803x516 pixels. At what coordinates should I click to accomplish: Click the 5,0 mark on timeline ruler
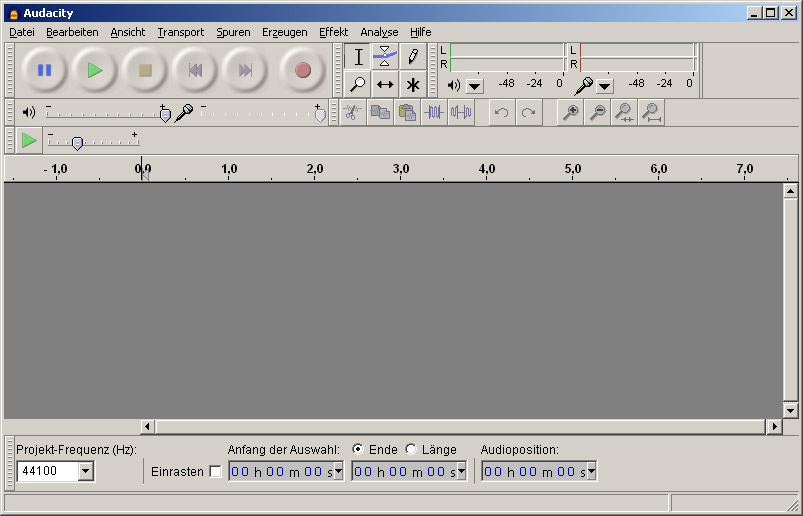point(573,169)
